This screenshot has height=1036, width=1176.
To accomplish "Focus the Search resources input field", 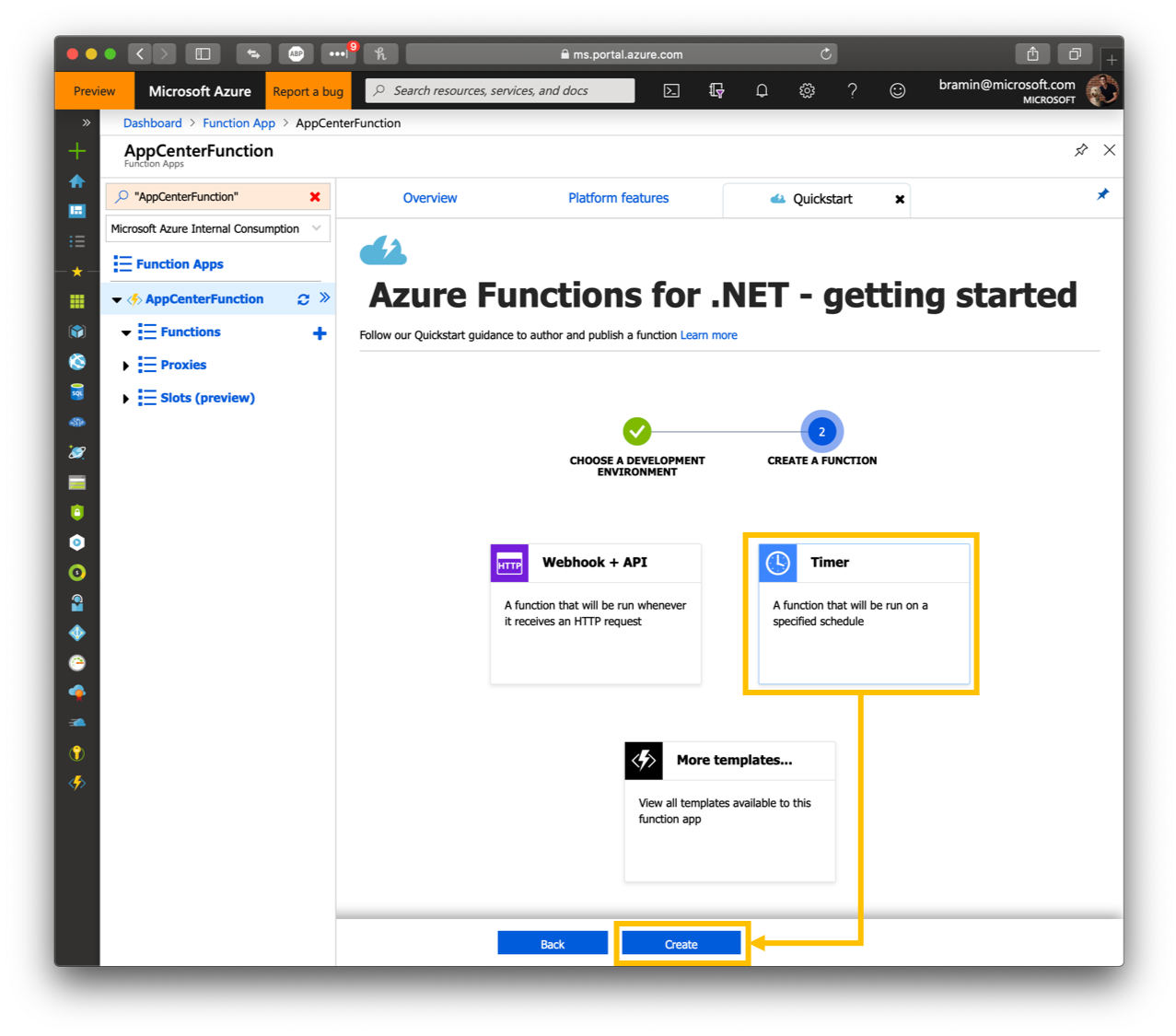I will tap(500, 90).
